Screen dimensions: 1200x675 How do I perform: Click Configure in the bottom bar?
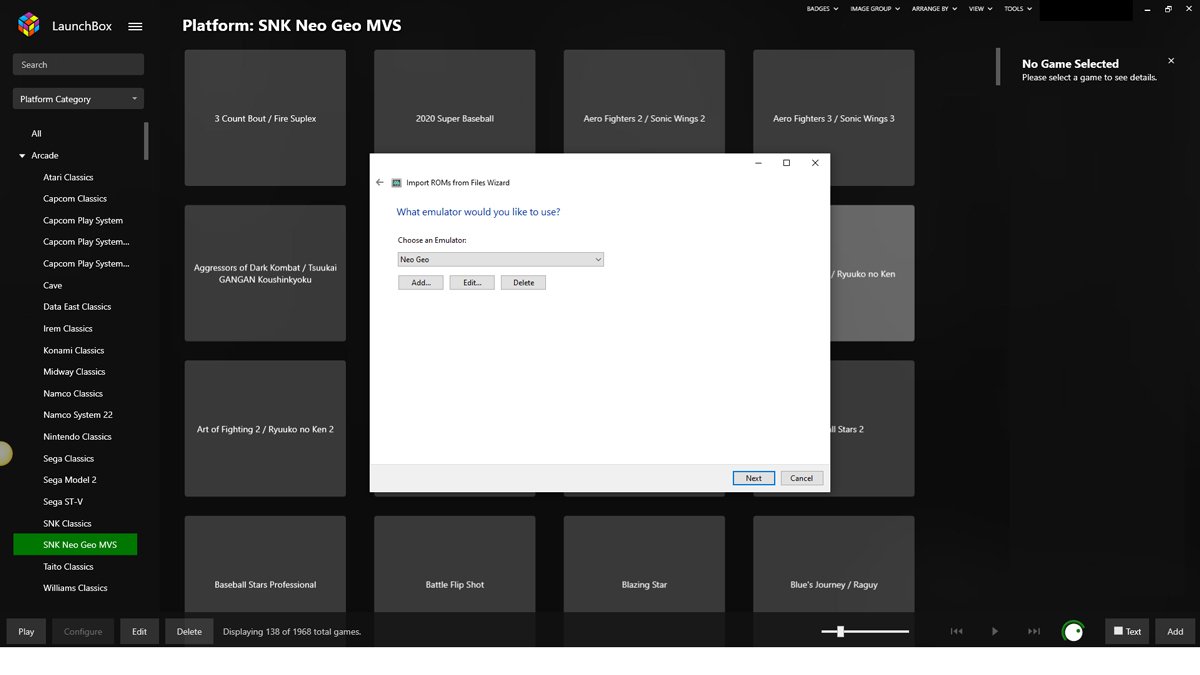83,631
